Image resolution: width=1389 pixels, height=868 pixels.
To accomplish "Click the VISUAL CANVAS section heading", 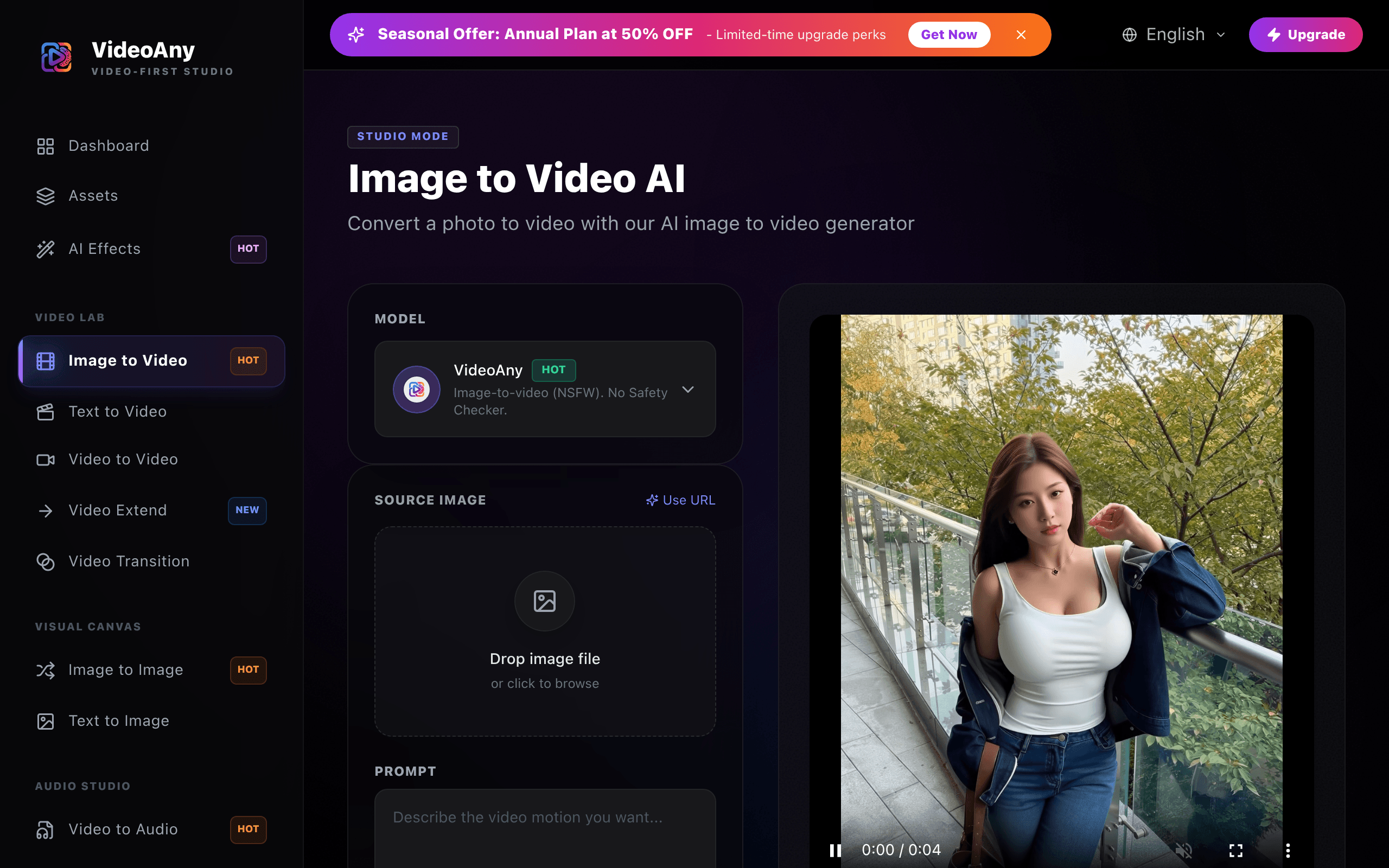I will tap(88, 627).
